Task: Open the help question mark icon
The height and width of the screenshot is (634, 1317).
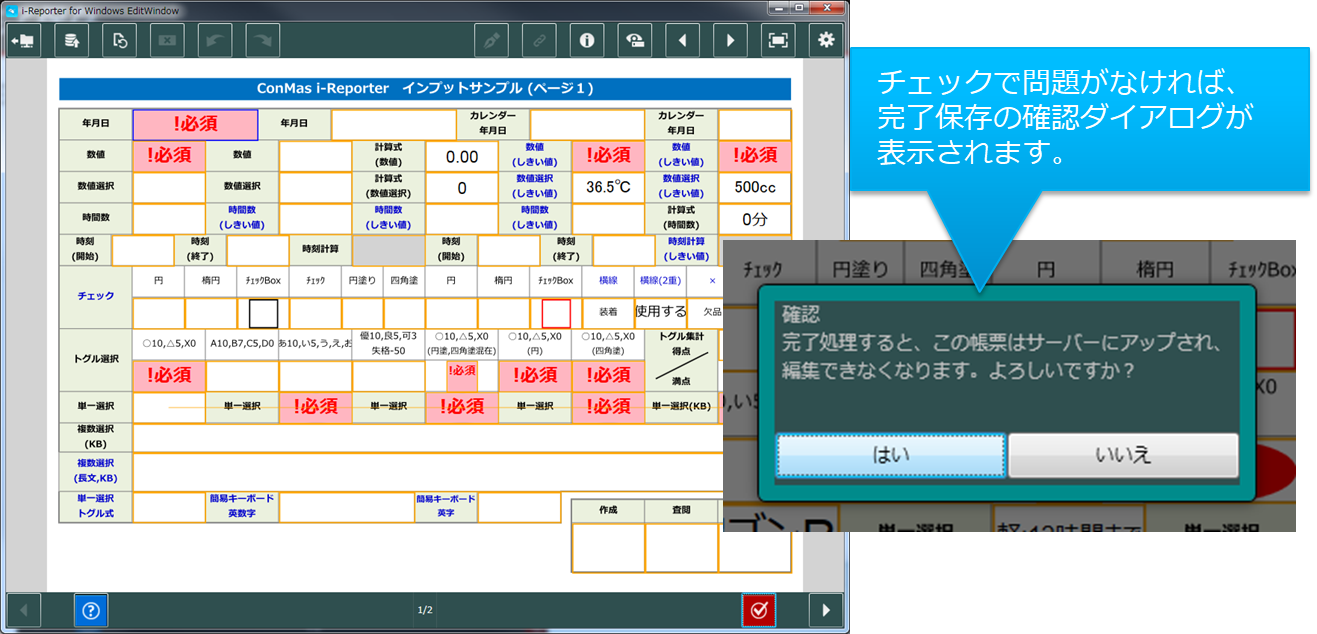Action: [x=90, y=609]
